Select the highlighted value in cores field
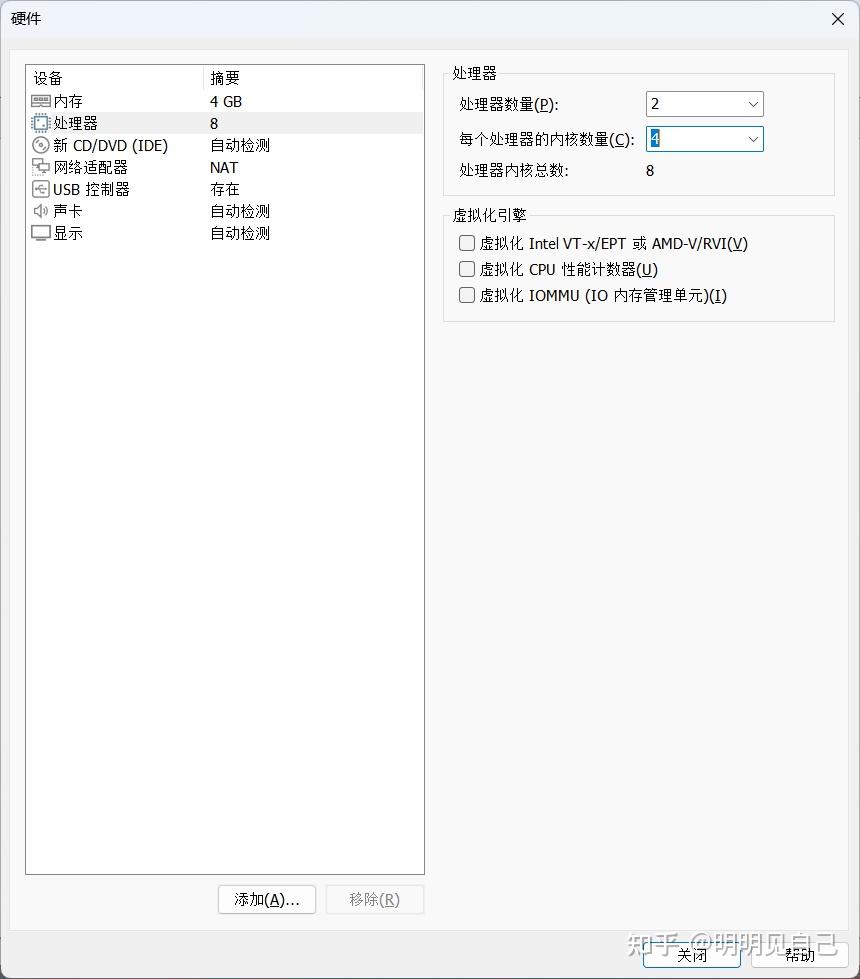 pyautogui.click(x=655, y=139)
